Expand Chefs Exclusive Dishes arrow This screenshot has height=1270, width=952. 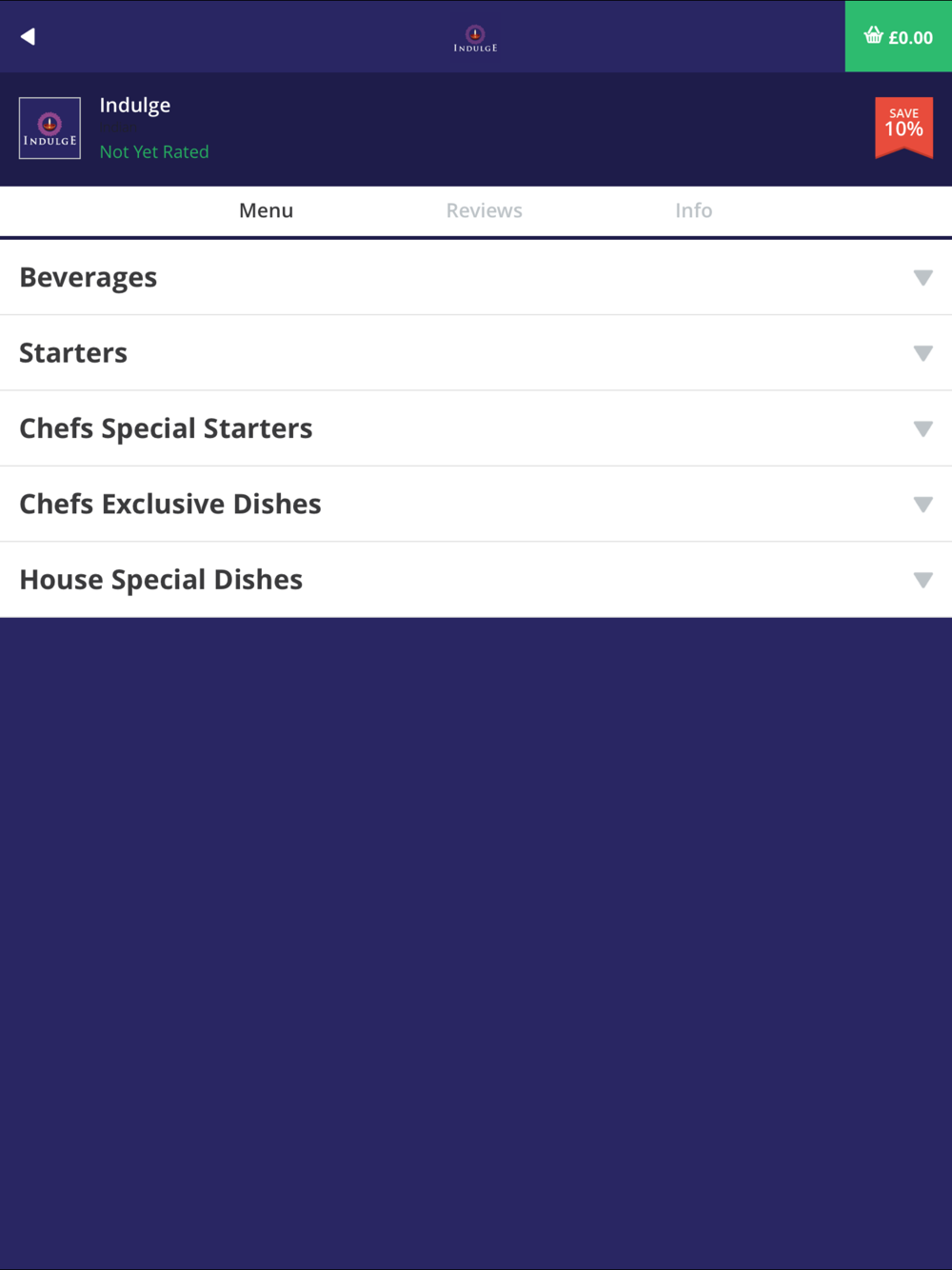pos(922,504)
